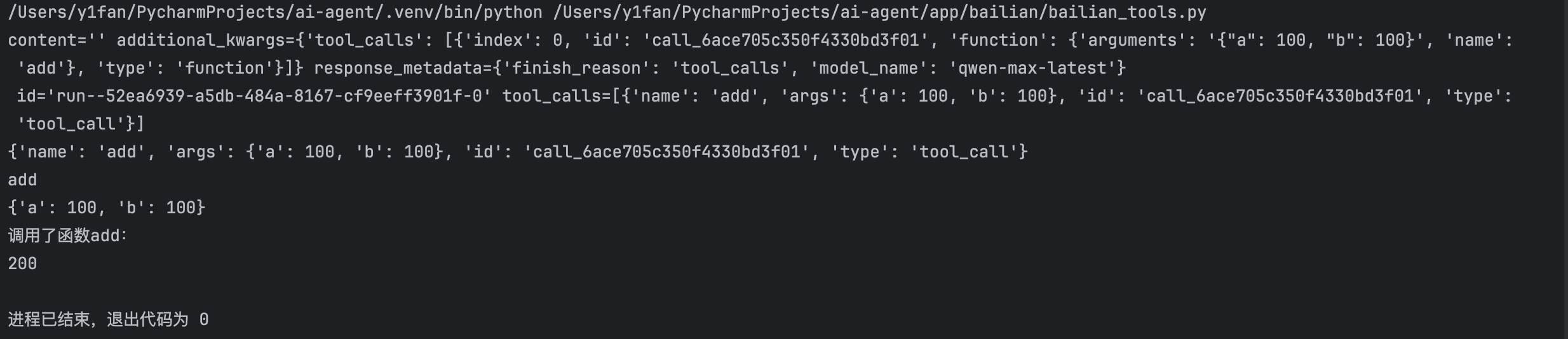Image resolution: width=1568 pixels, height=339 pixels.
Task: Click the exit code 0 at the bottom
Action: [x=204, y=319]
